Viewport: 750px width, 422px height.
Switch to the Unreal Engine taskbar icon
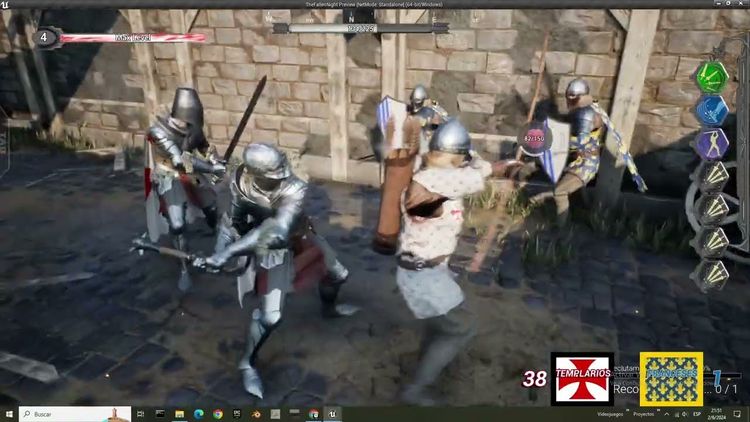point(332,414)
